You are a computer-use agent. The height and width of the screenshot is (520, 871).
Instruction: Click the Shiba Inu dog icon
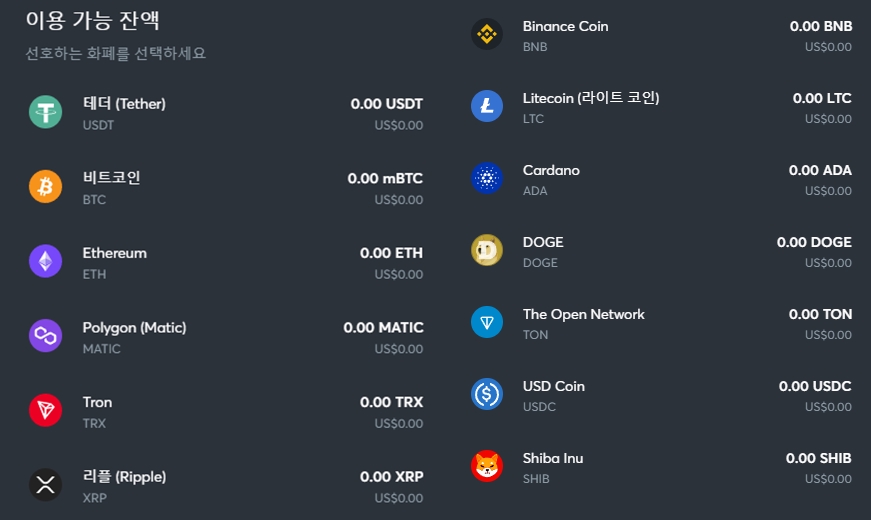click(487, 466)
